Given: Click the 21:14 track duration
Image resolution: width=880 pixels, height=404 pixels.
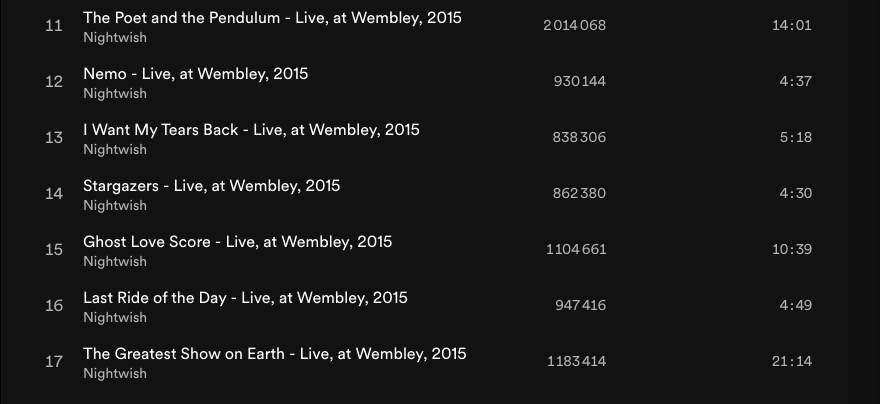Looking at the screenshot, I should (x=791, y=362).
